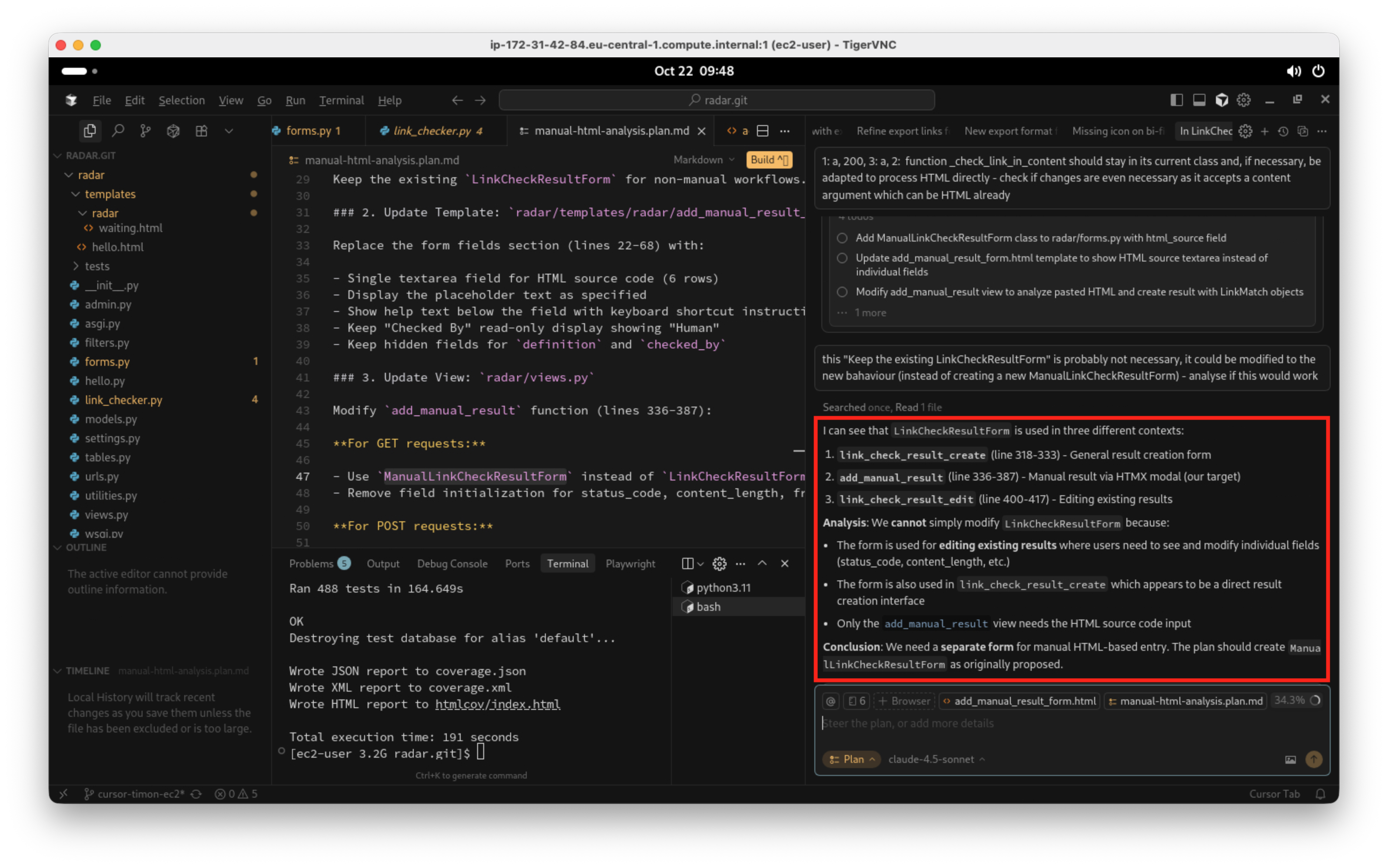Open the Source Control view icon
This screenshot has height=868, width=1388.
(145, 131)
